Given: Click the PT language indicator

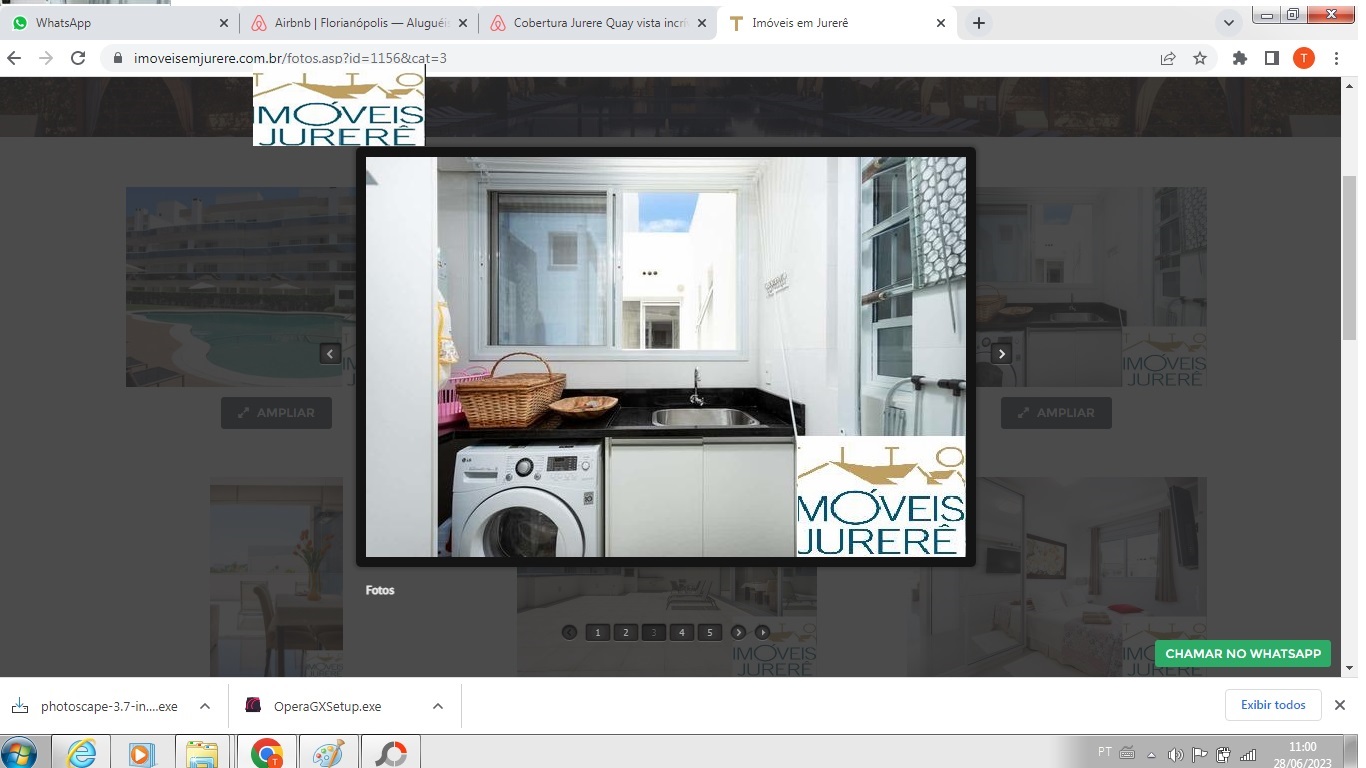Looking at the screenshot, I should (x=1105, y=752).
